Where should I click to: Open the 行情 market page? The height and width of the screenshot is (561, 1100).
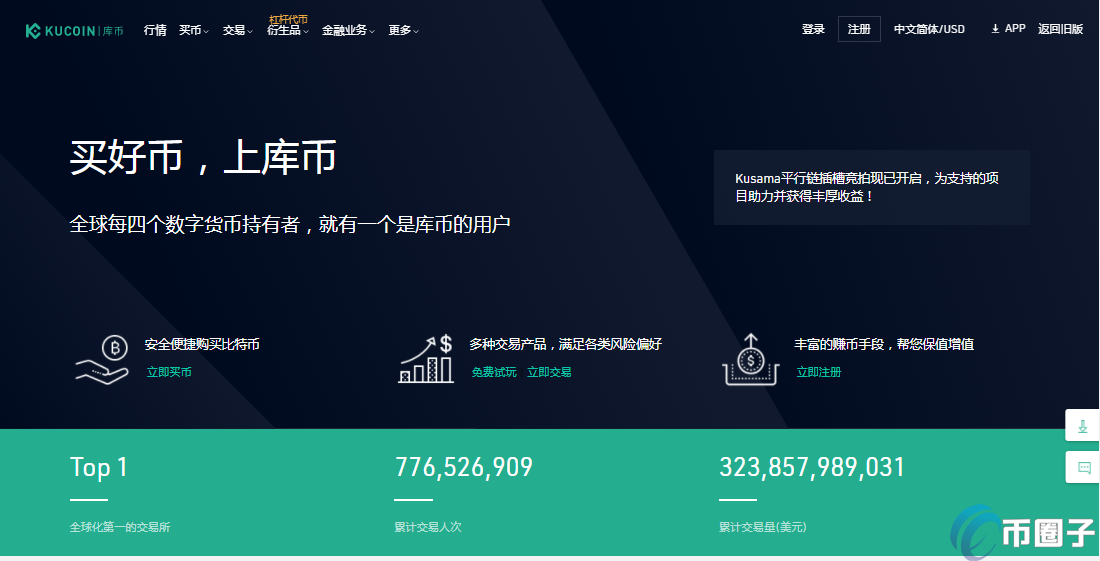[x=155, y=30]
